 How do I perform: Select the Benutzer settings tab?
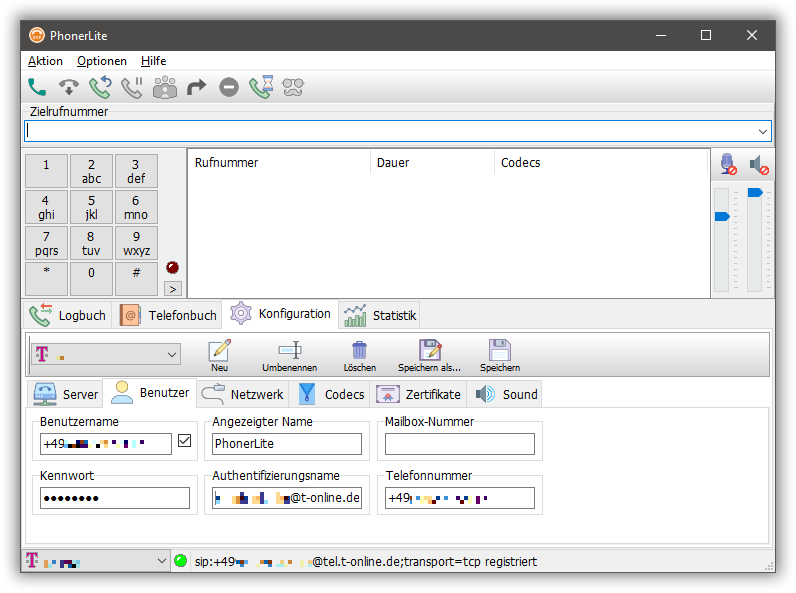pyautogui.click(x=150, y=392)
